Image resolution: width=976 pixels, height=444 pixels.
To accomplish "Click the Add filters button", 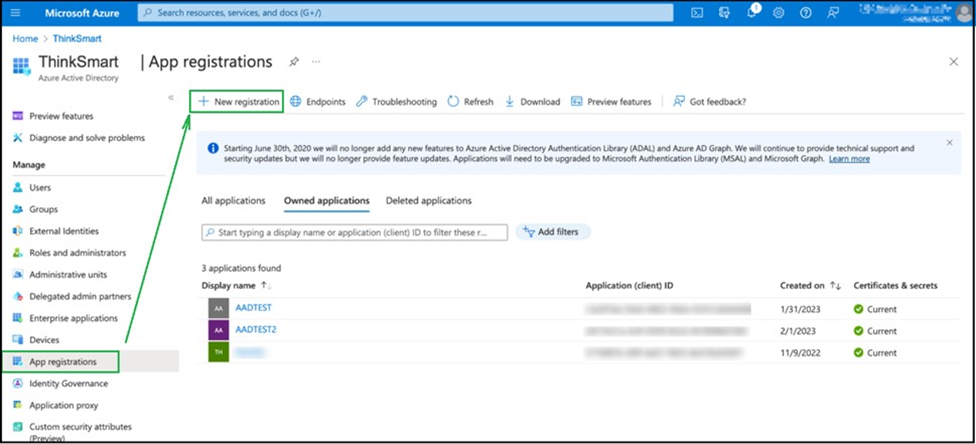I will click(x=553, y=232).
